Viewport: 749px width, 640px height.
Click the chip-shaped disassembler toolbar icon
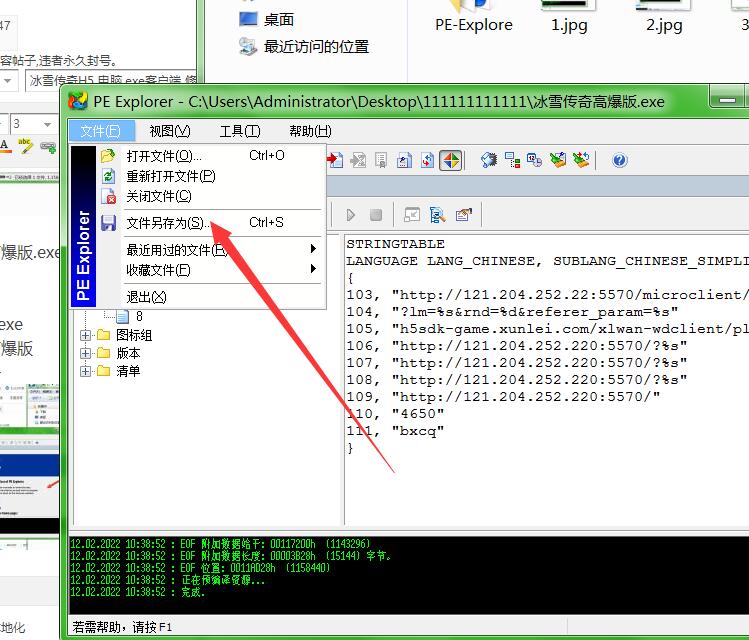click(x=489, y=160)
